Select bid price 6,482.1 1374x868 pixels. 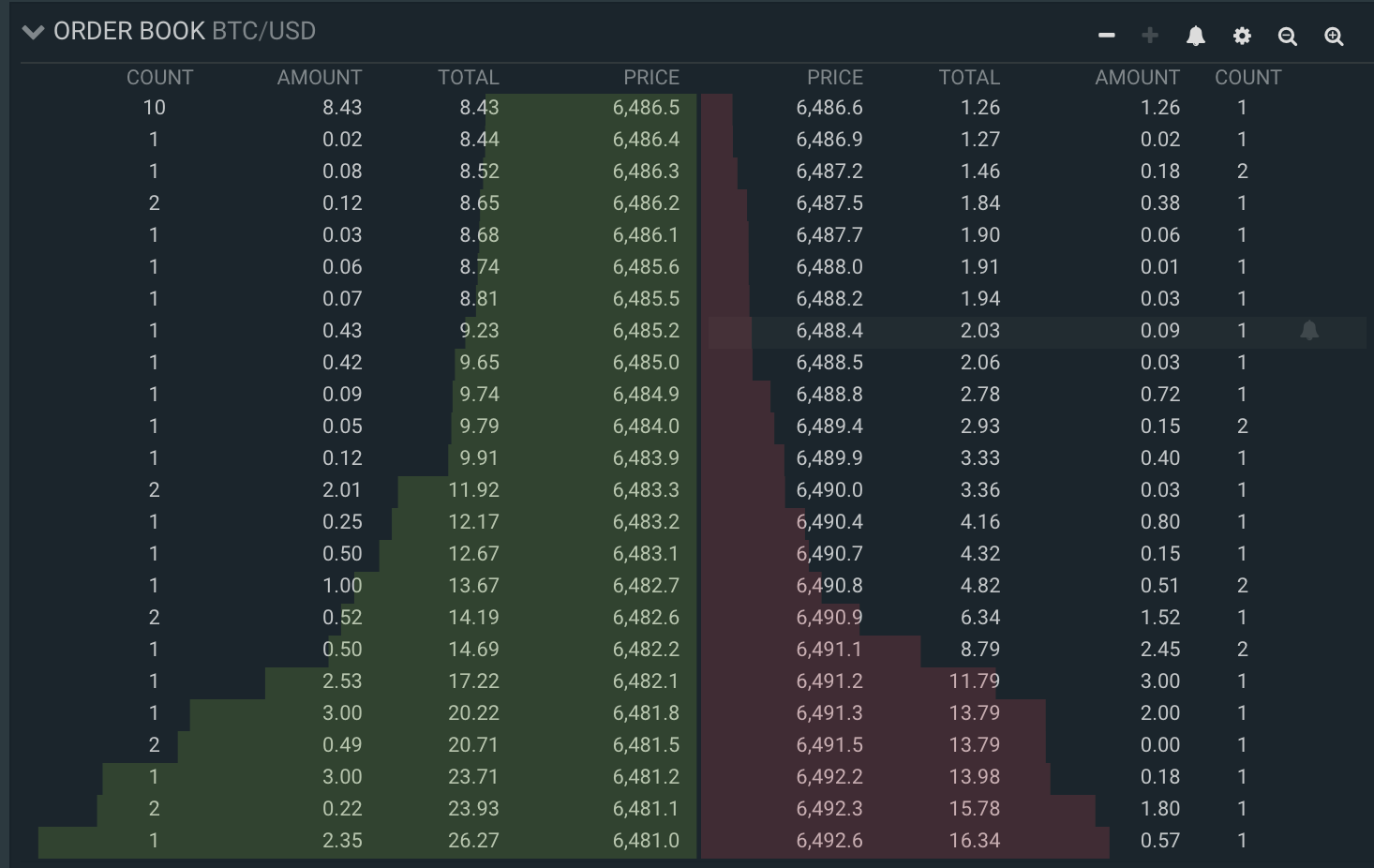(646, 681)
